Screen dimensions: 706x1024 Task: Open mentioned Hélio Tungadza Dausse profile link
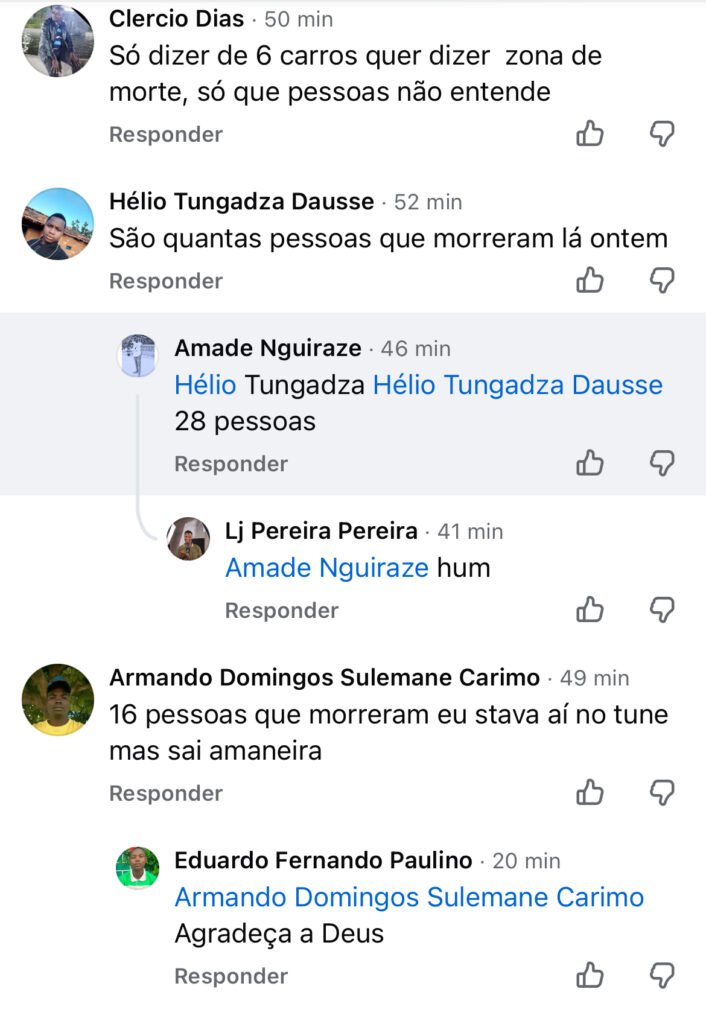coord(517,385)
